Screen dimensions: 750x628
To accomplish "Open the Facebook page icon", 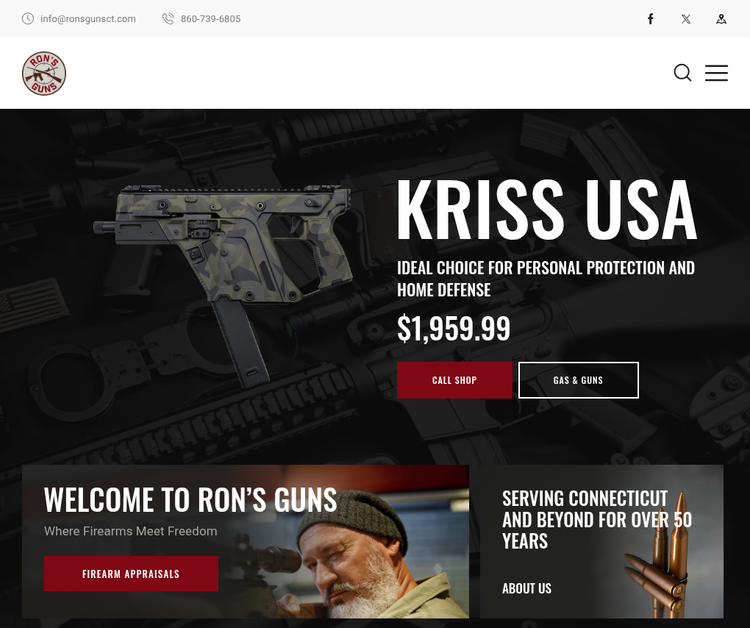I will click(651, 19).
